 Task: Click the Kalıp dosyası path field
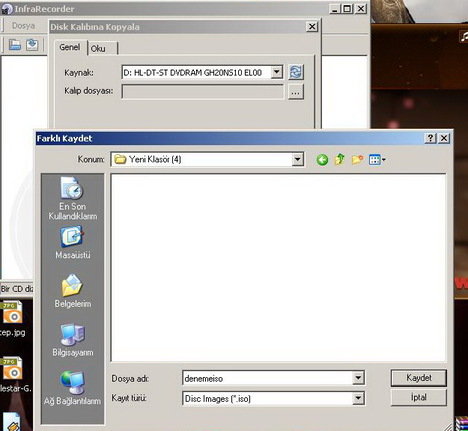coord(203,92)
